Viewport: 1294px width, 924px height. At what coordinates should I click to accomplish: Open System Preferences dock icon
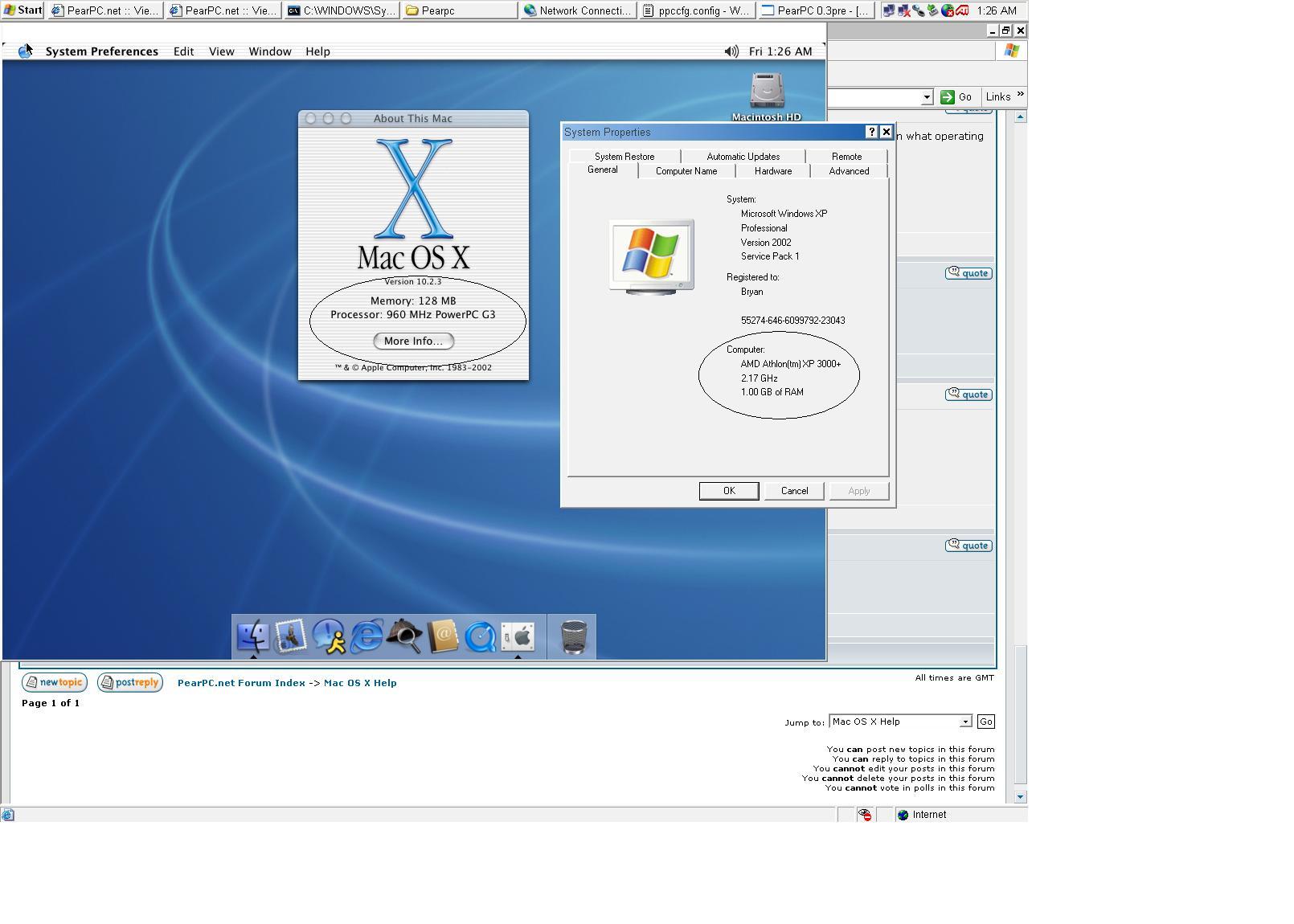pos(518,636)
